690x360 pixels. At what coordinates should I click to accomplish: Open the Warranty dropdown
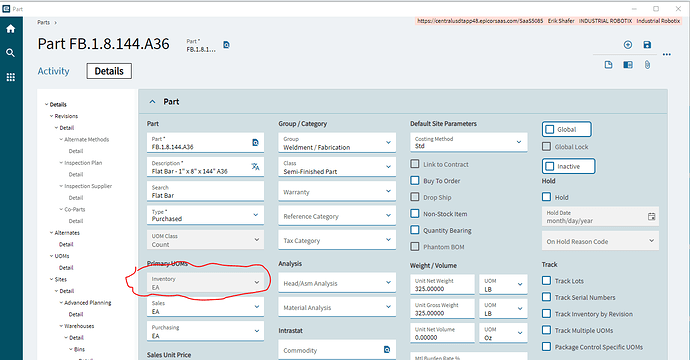point(337,191)
